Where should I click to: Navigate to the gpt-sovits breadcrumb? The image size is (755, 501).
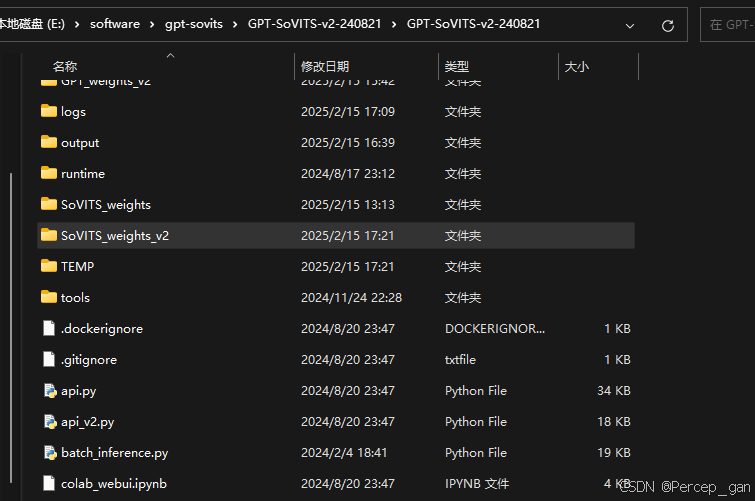point(194,24)
